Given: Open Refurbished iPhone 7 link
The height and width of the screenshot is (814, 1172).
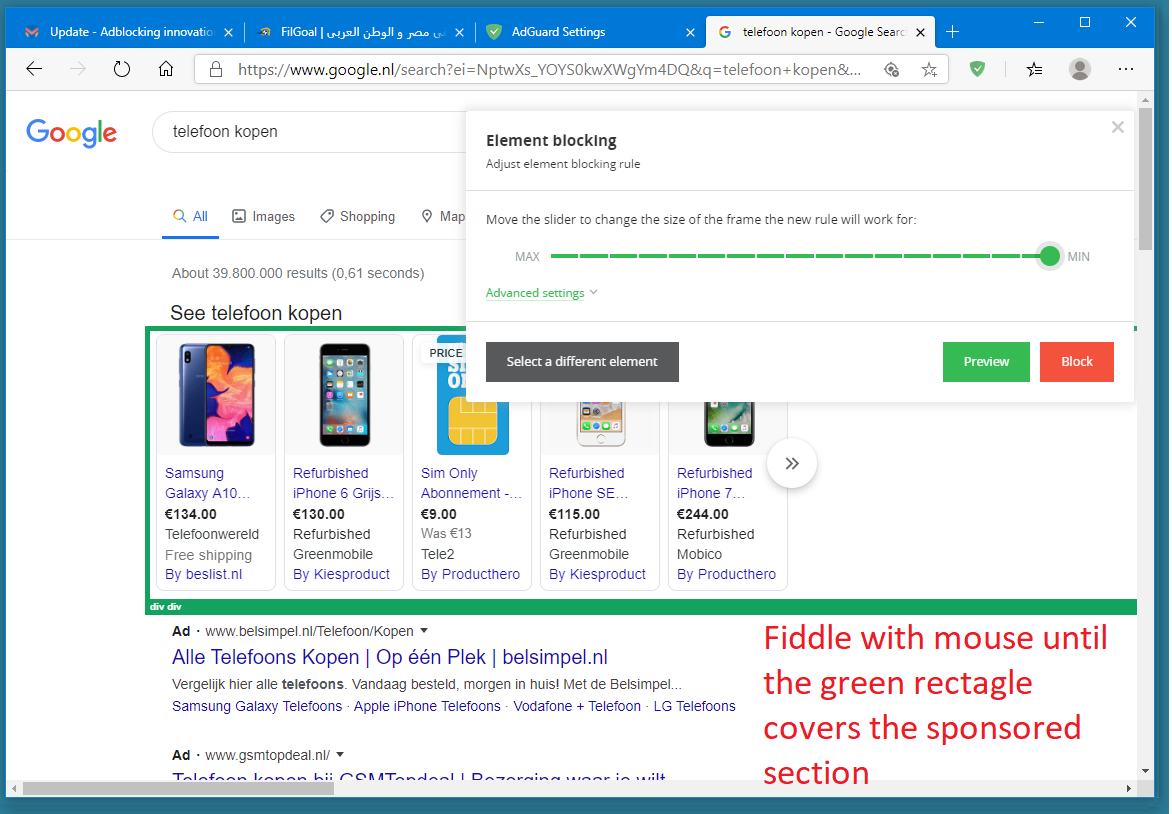Looking at the screenshot, I should 715,484.
